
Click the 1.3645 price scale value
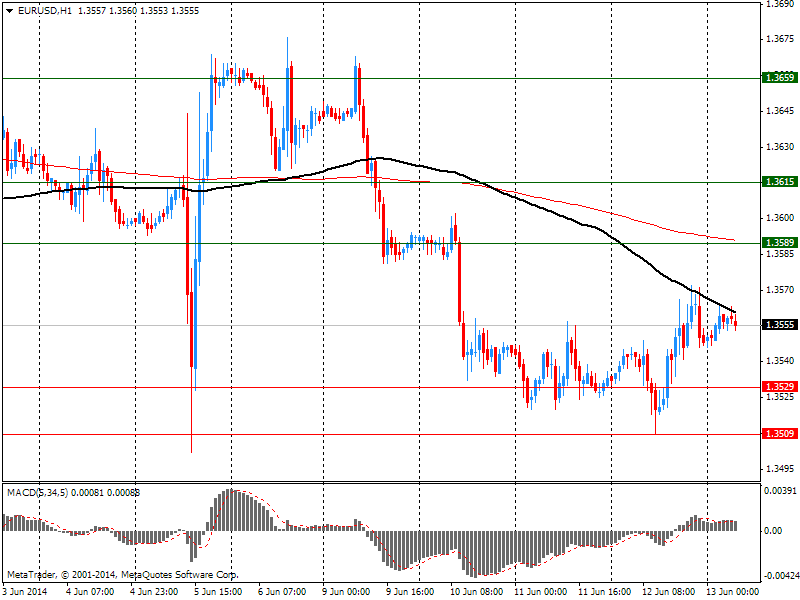click(x=781, y=111)
